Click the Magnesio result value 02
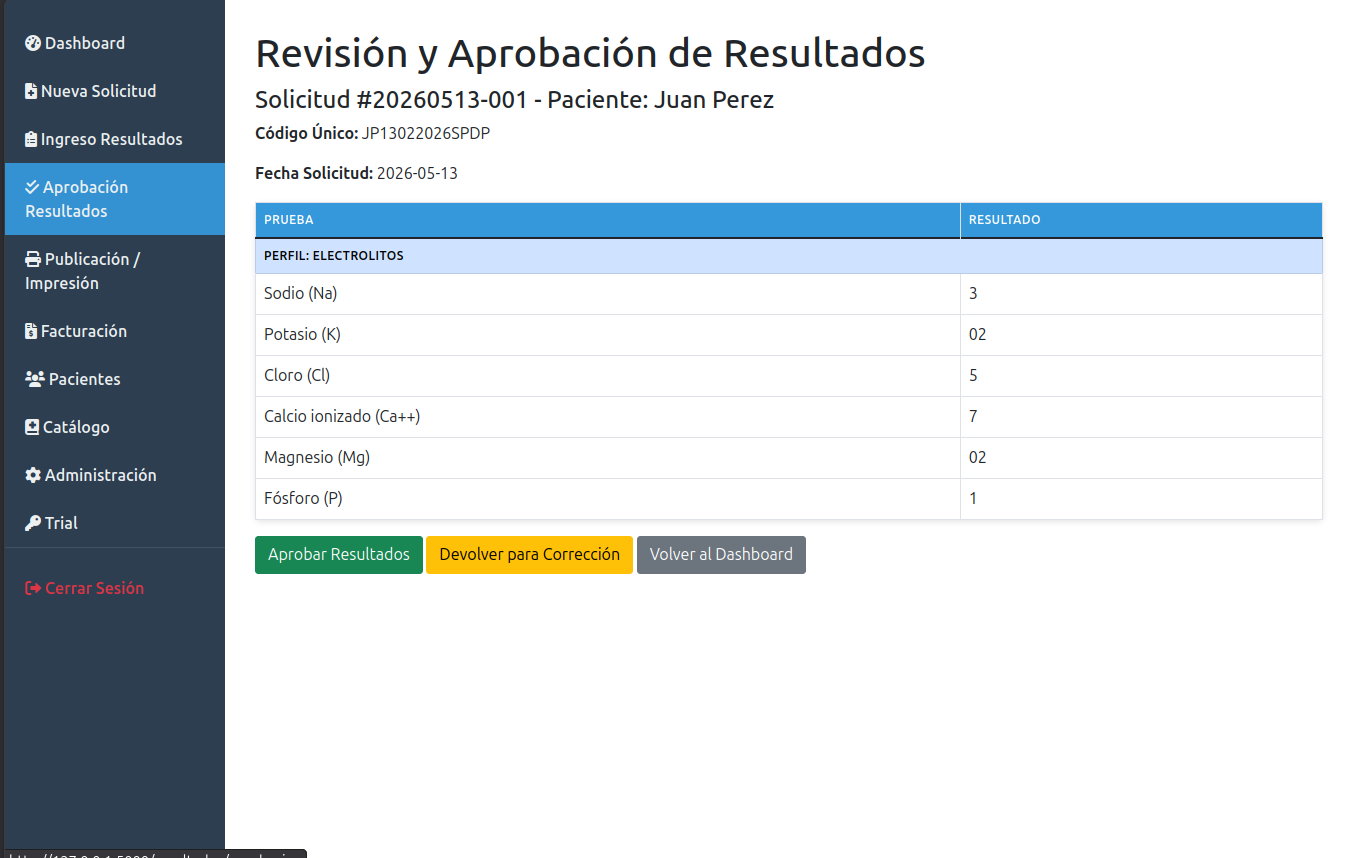This screenshot has height=858, width=1352. (x=978, y=457)
